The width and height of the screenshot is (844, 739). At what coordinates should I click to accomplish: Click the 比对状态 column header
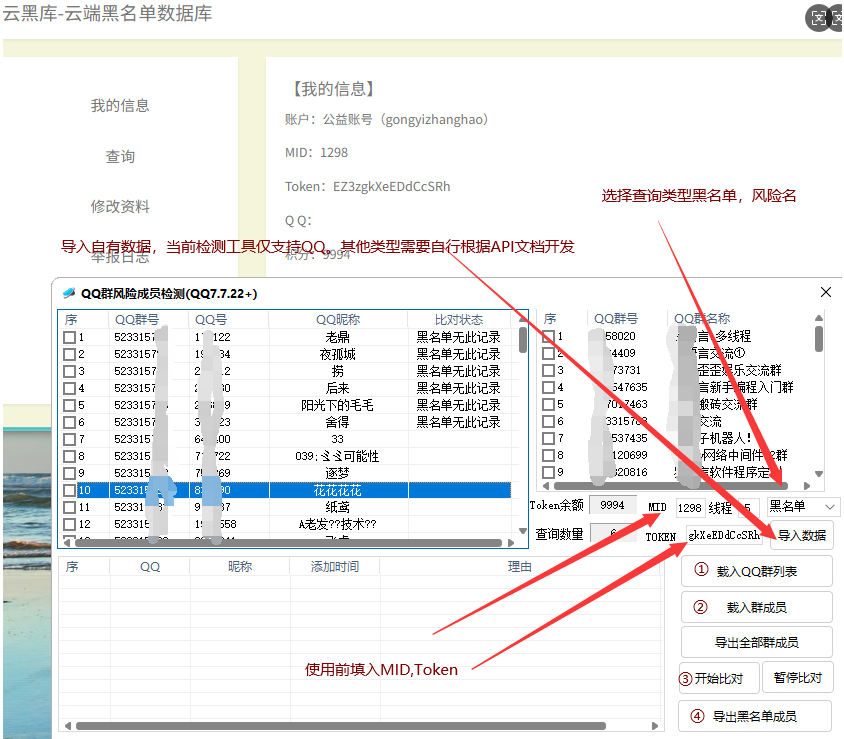pos(459,320)
